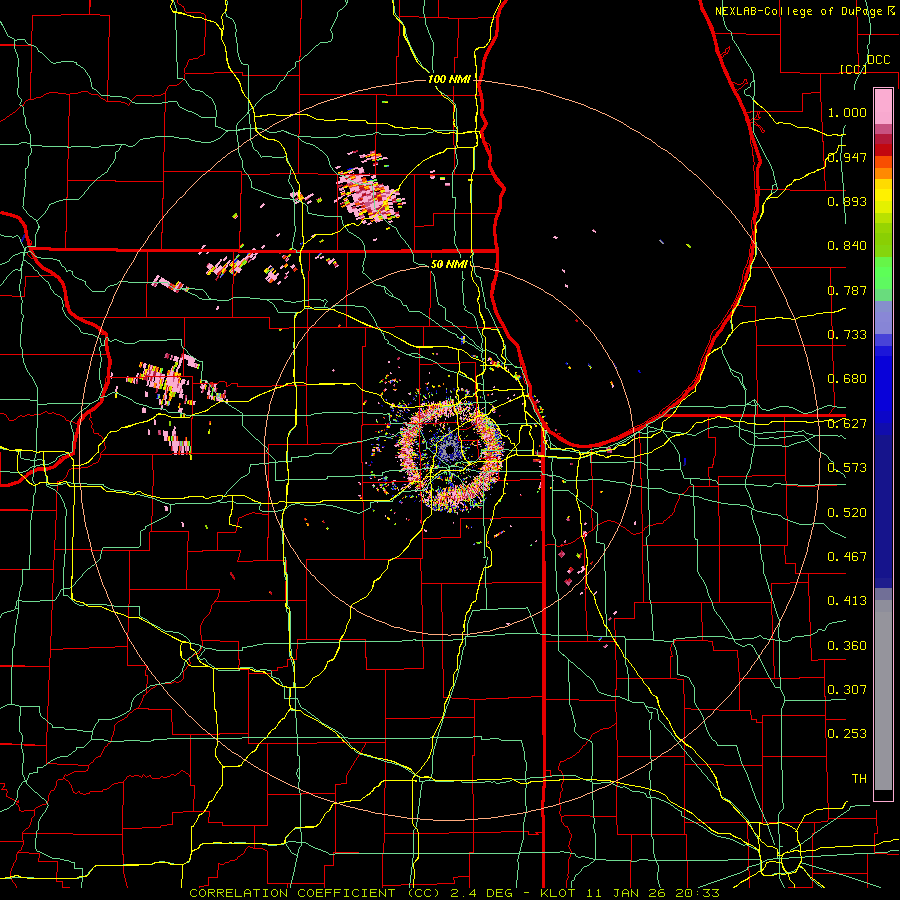Select the 0.893 scale value

[x=847, y=201]
